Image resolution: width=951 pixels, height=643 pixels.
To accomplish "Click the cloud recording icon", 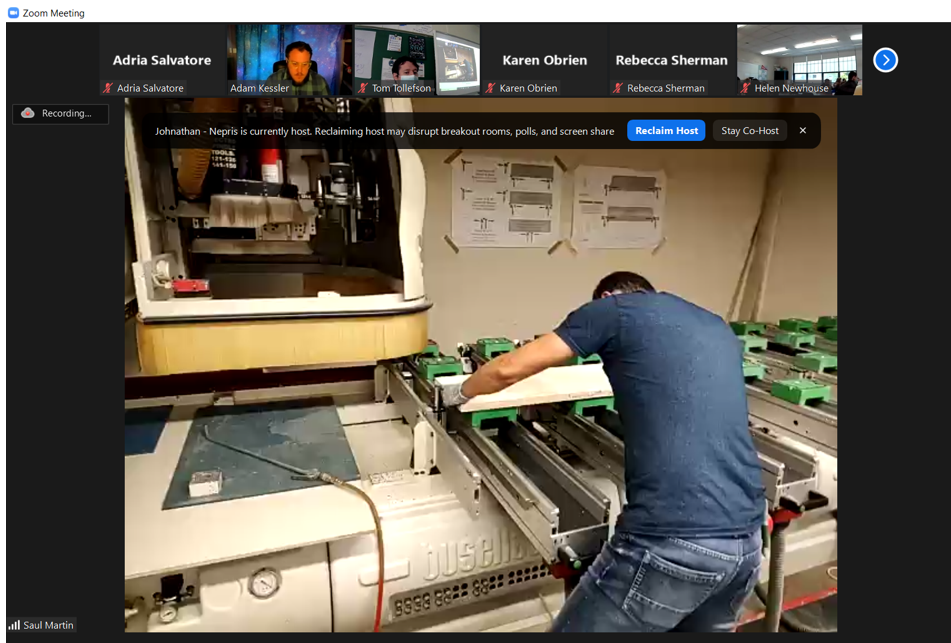I will [x=28, y=113].
